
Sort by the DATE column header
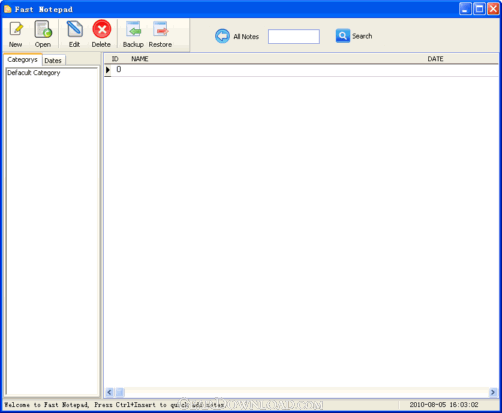click(435, 59)
